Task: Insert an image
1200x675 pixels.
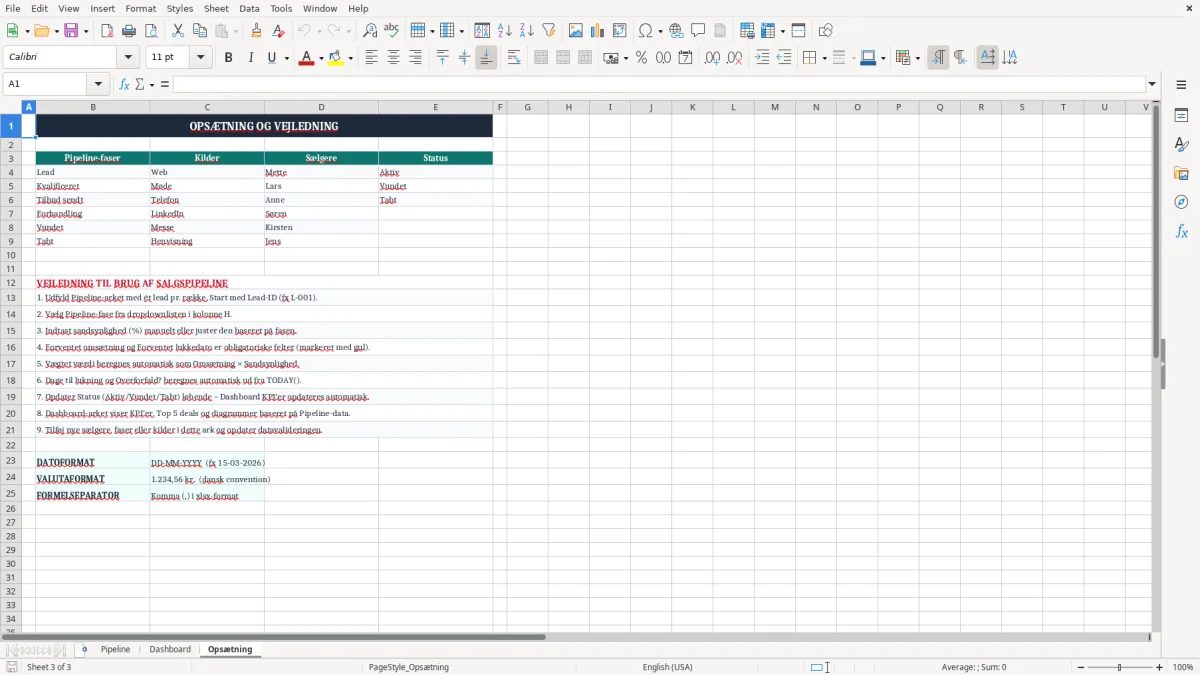Action: point(576,31)
